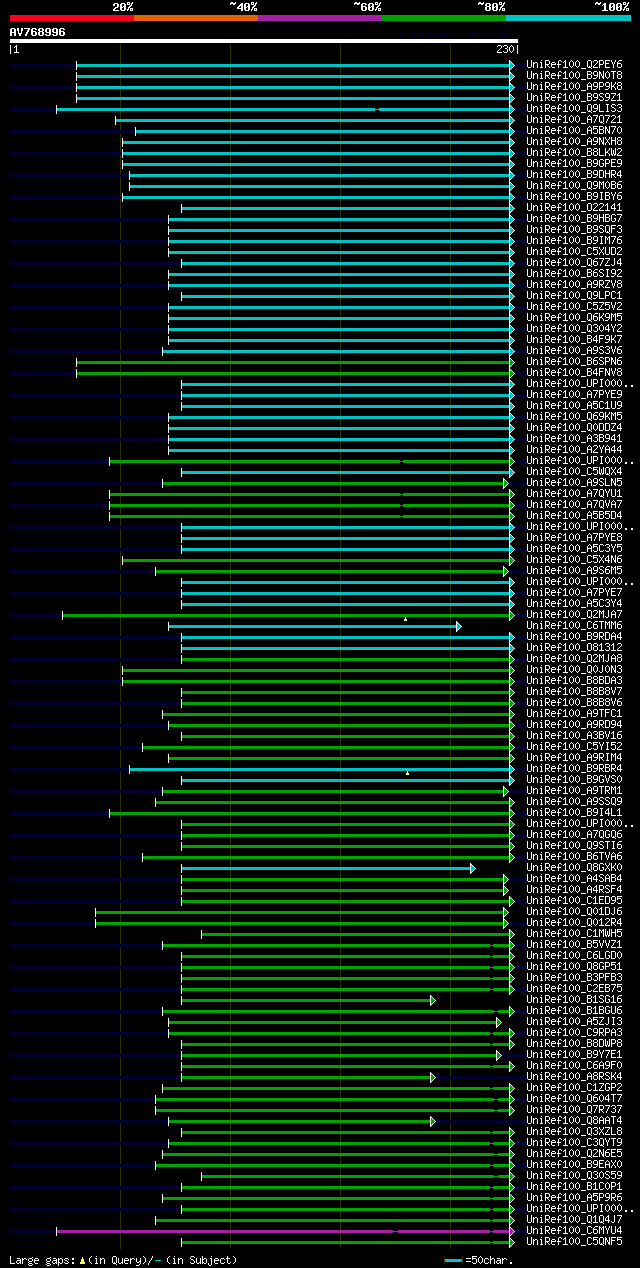Click UniRef100_B9RBR4 label
This screenshot has width=640, height=1268.
[x=574, y=769]
